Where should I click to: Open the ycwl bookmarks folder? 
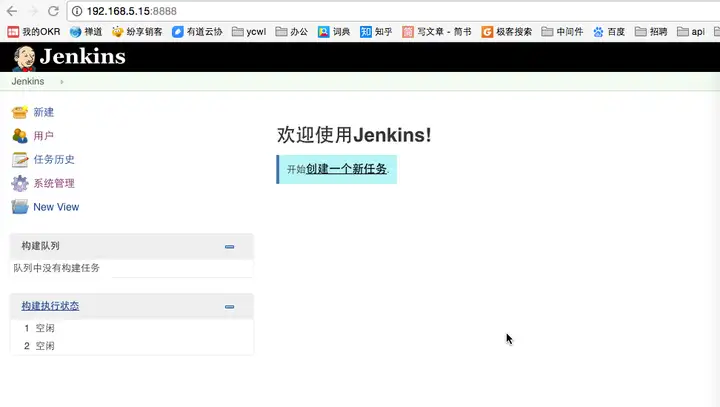tap(249, 32)
